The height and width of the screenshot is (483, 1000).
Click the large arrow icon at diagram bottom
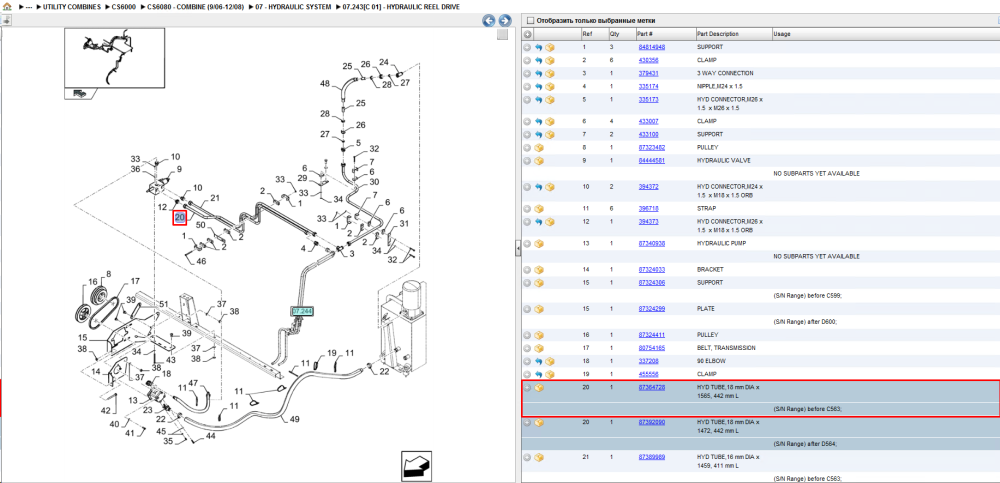(416, 465)
